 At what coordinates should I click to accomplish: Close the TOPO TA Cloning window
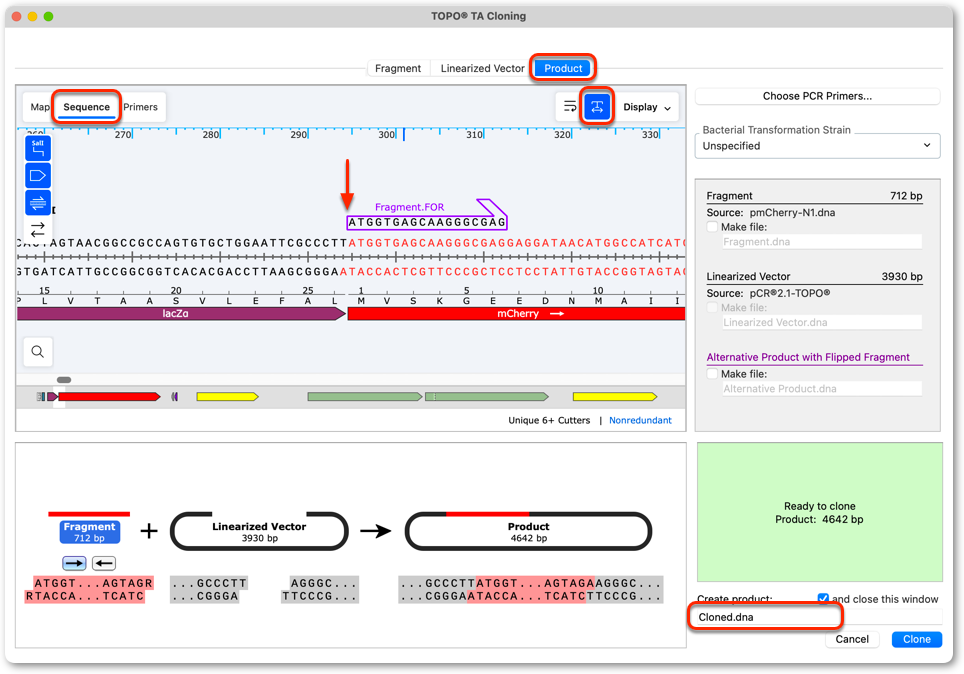17,17
